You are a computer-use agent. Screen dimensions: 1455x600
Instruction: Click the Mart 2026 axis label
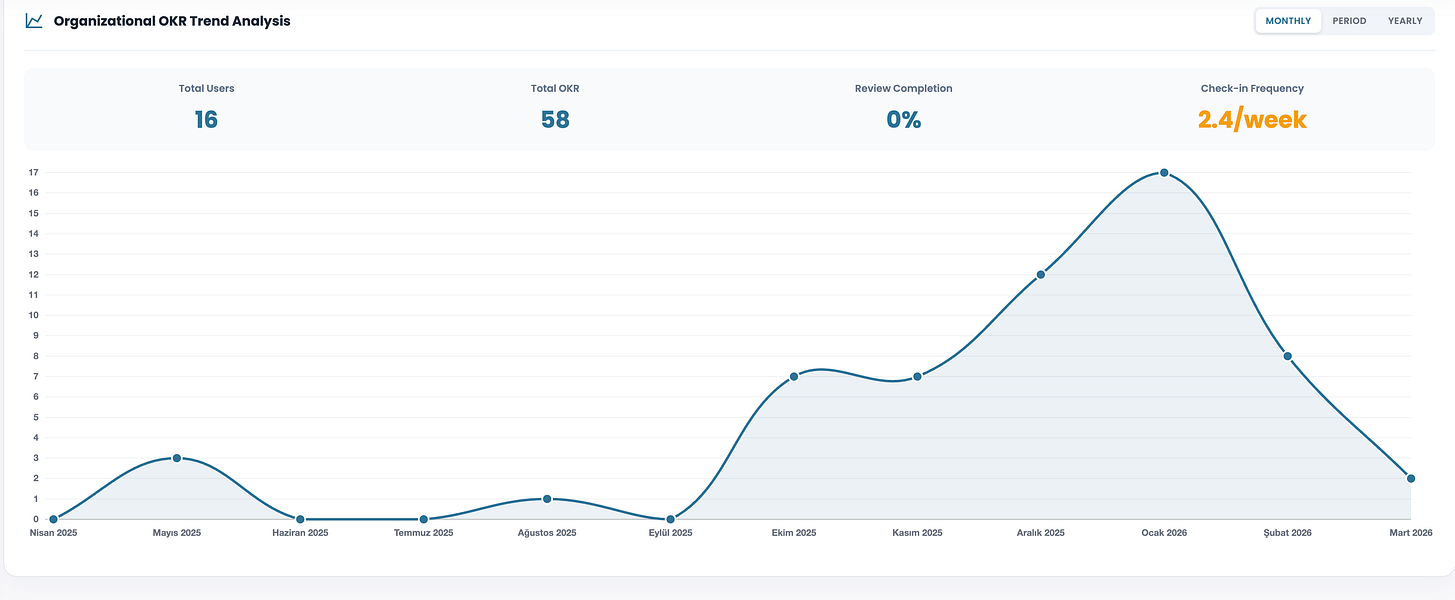(x=1411, y=533)
